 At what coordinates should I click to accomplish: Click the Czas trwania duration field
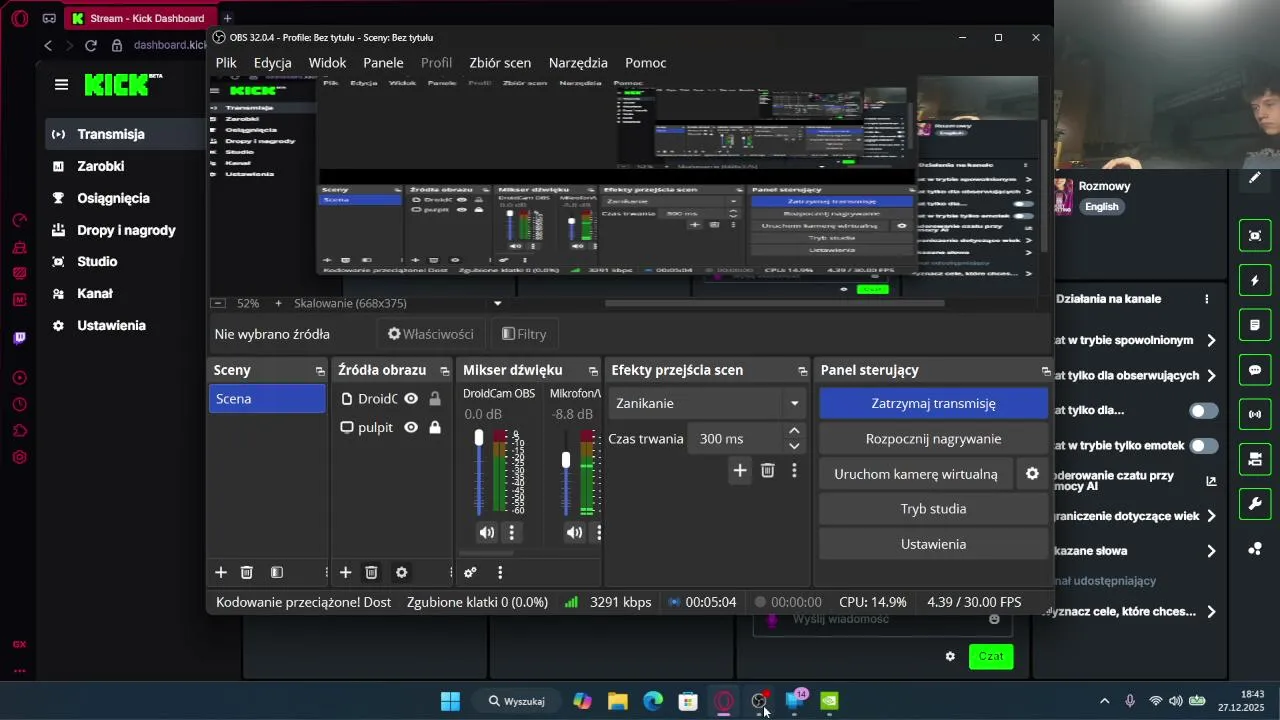[735, 439]
